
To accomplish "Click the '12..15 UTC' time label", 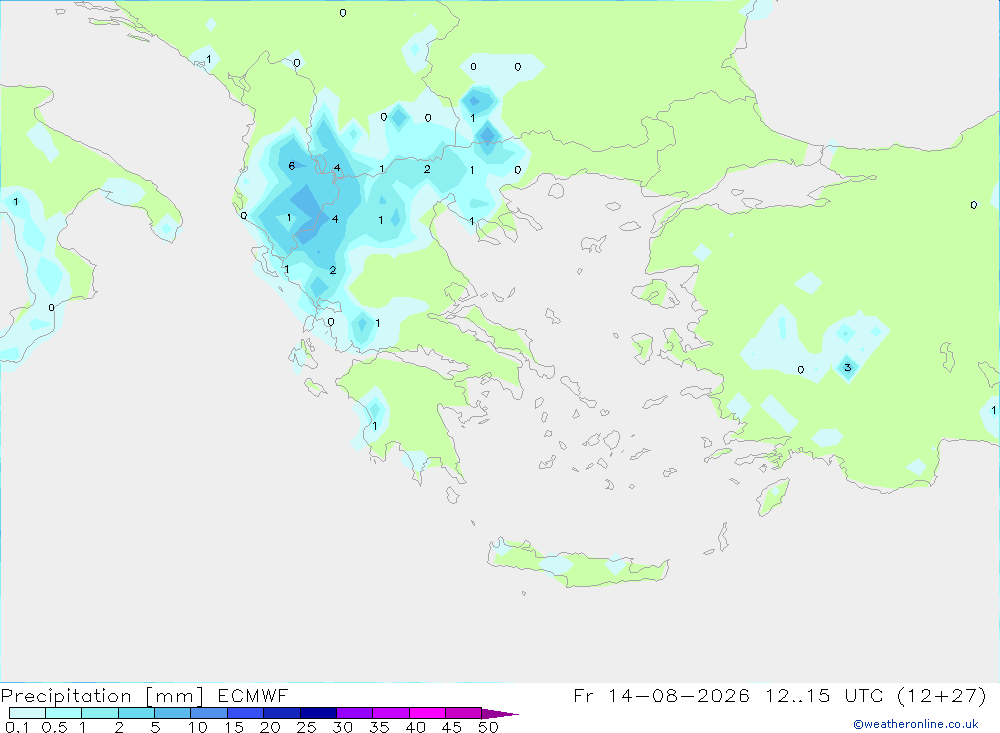I will 825,695.
